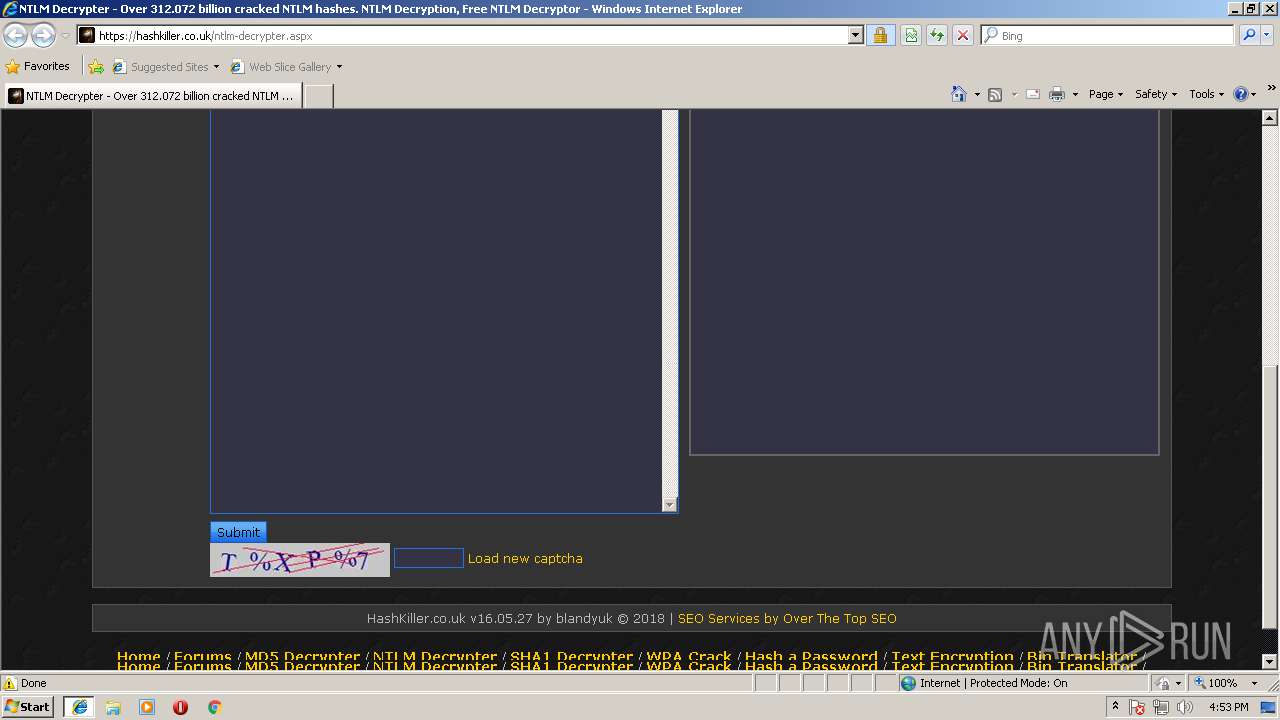Expand the address bar URL dropdown
The height and width of the screenshot is (720, 1280).
pyautogui.click(x=855, y=35)
